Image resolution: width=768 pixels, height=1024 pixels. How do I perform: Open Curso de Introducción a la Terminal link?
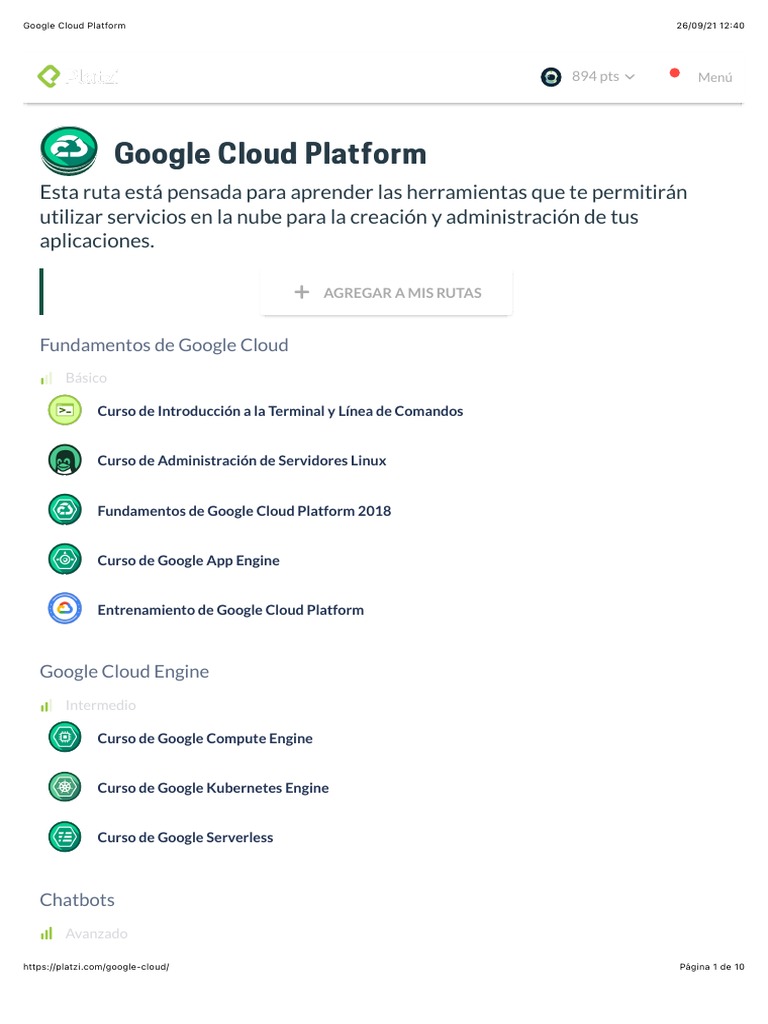point(280,411)
